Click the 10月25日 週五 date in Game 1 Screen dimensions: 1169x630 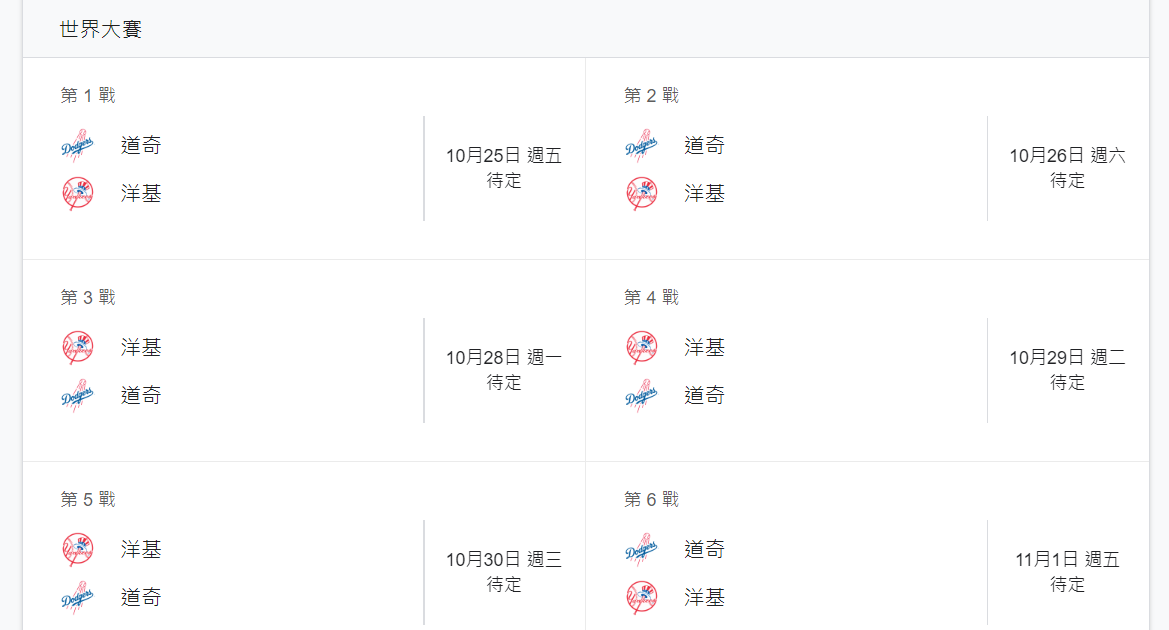[x=504, y=155]
